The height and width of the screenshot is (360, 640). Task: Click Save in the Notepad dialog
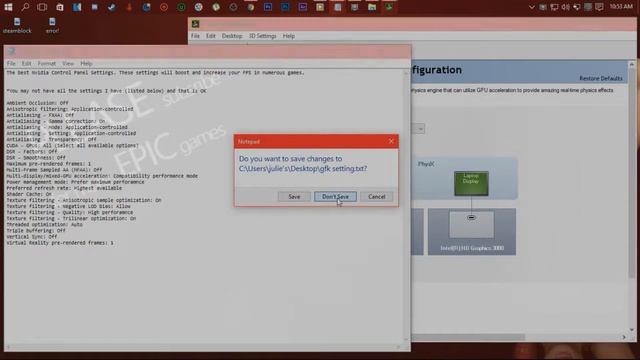click(294, 197)
